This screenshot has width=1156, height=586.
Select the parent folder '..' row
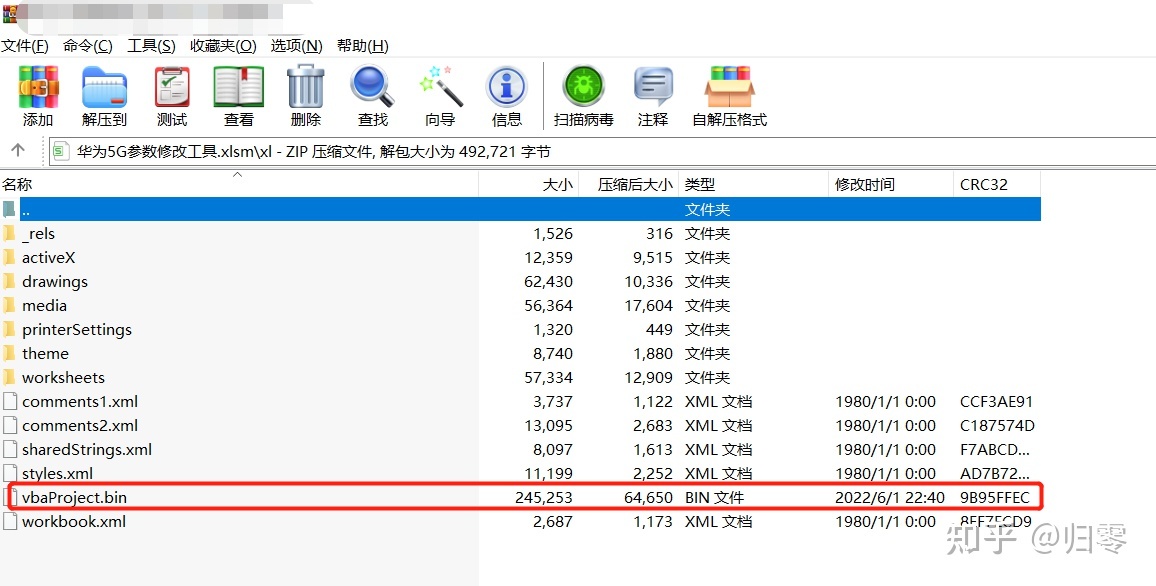click(x=520, y=209)
